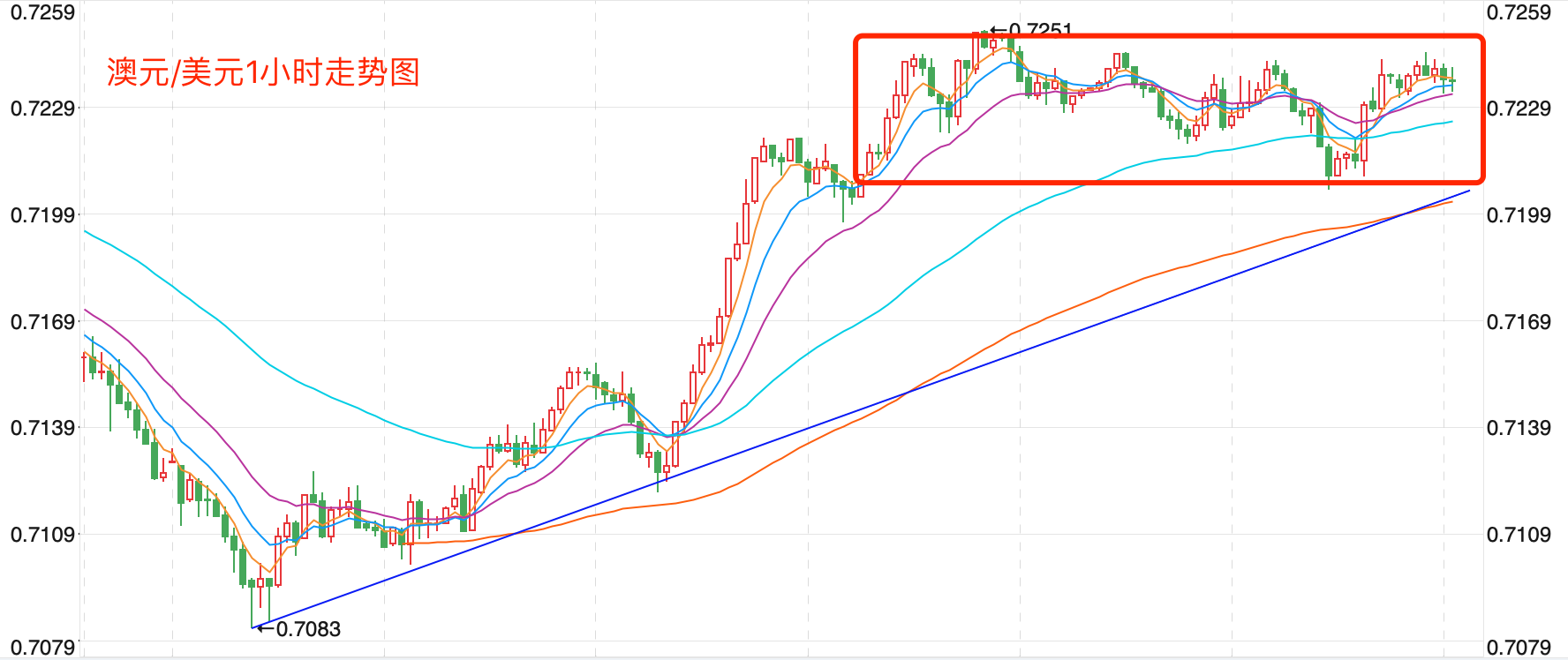Click the 0.7109 label on right axis
This screenshot has height=660, width=1568.
tap(1519, 535)
